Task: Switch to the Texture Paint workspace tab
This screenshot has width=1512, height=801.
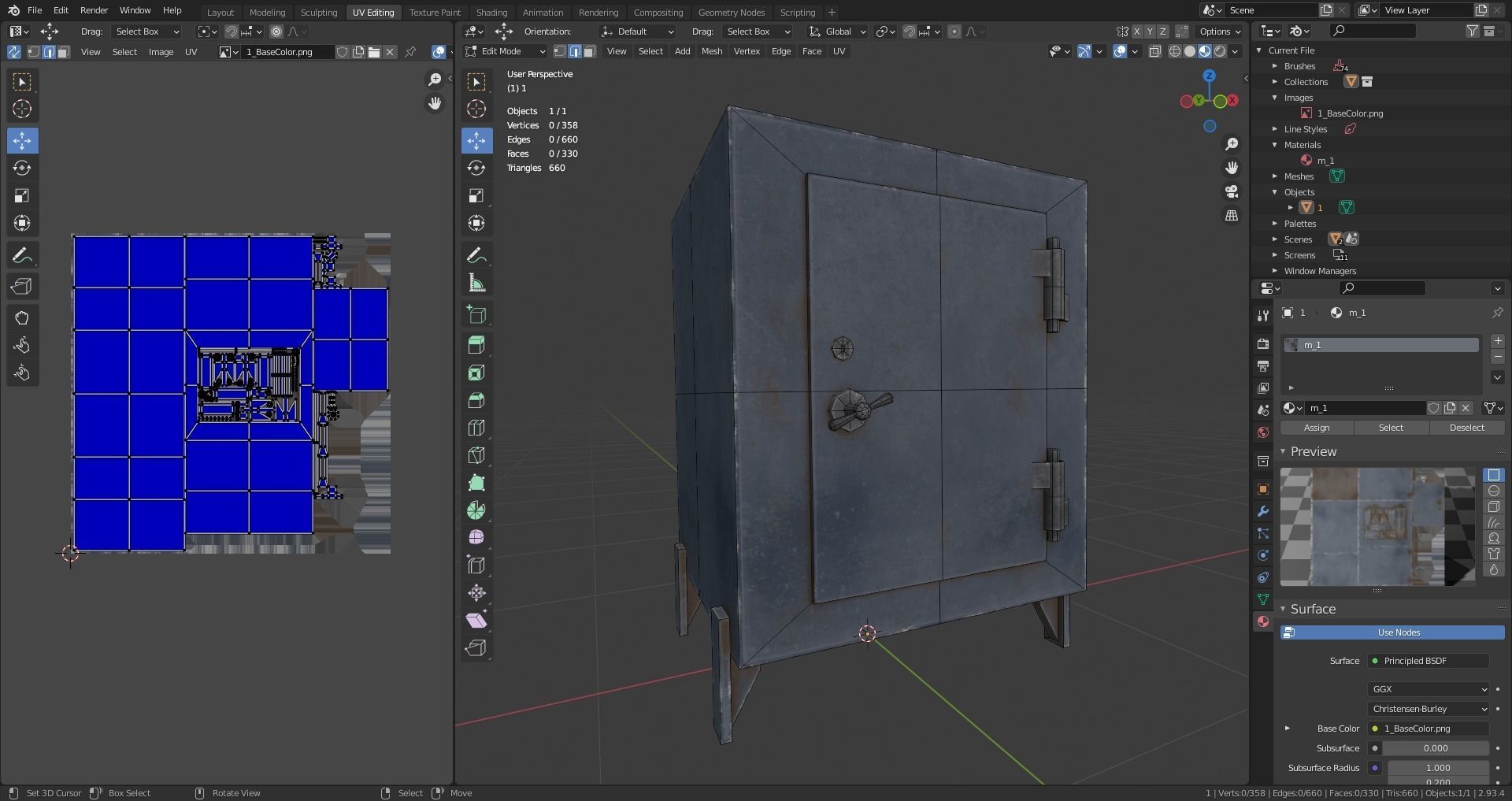Action: (435, 12)
